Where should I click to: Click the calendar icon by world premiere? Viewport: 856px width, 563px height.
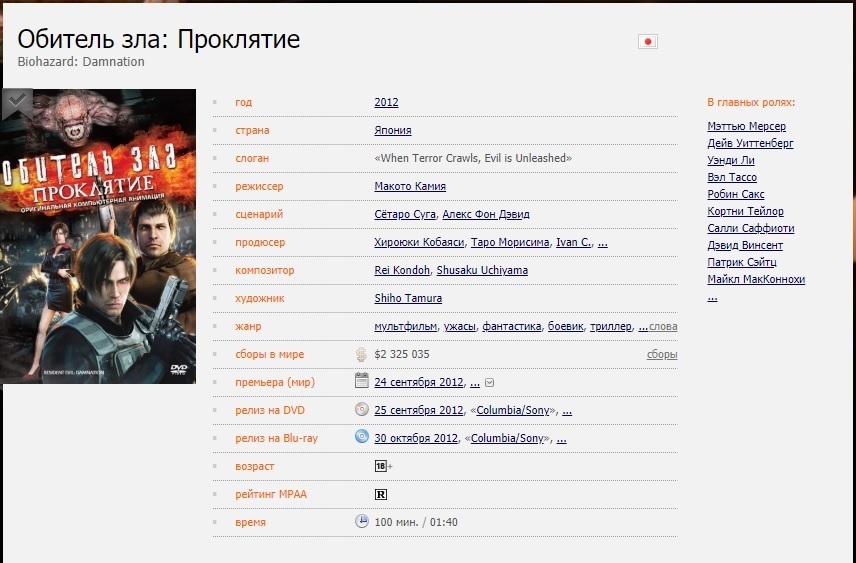coord(362,381)
